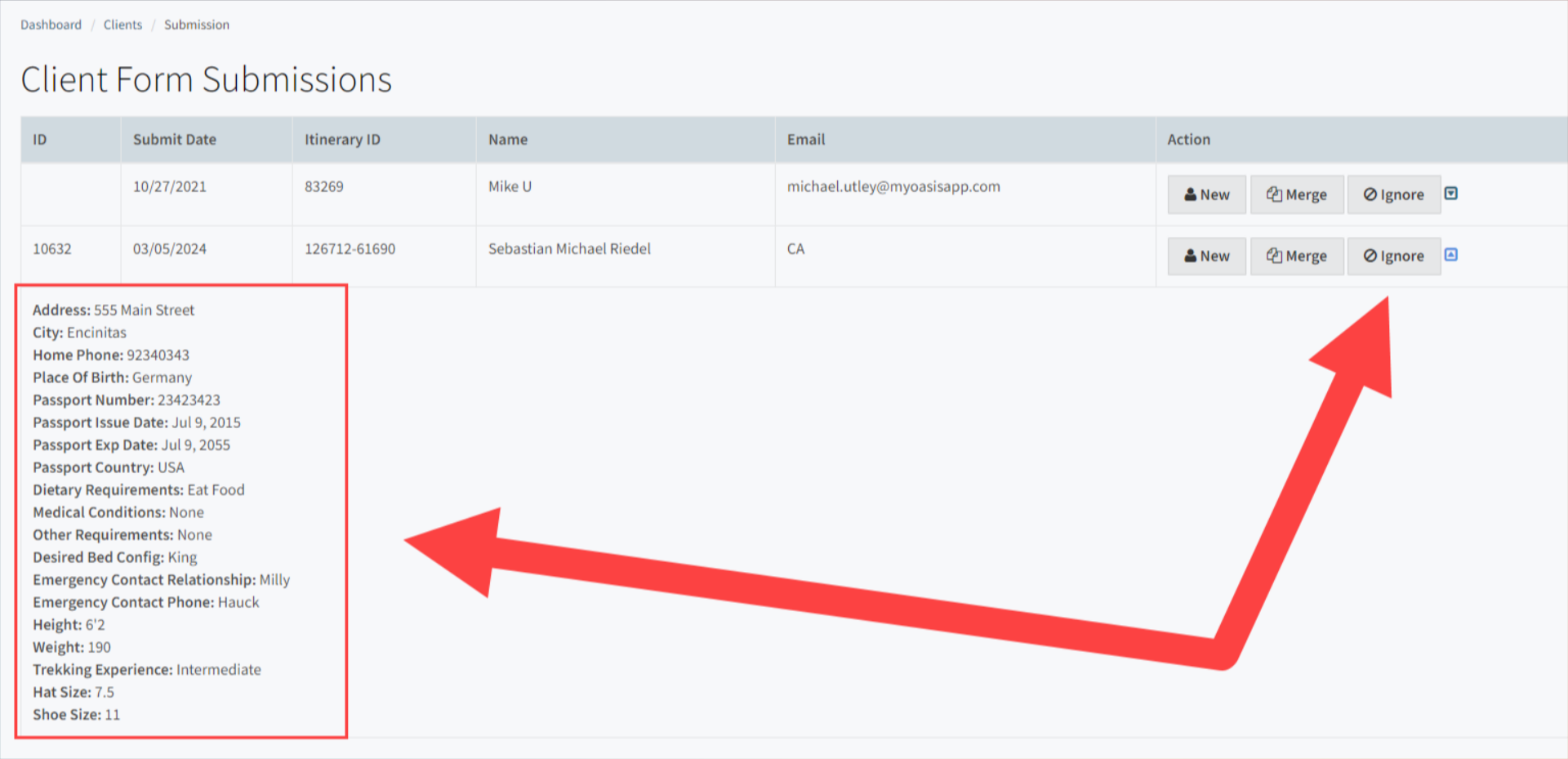This screenshot has width=1568, height=759.
Task: Select the Merge icon for Mike U's submission
Action: [1276, 194]
